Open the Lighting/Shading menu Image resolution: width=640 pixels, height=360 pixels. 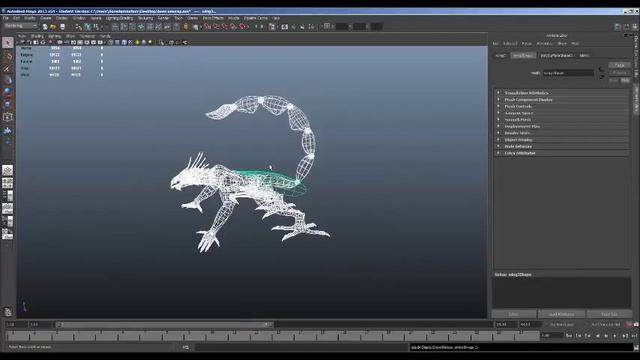(x=119, y=18)
